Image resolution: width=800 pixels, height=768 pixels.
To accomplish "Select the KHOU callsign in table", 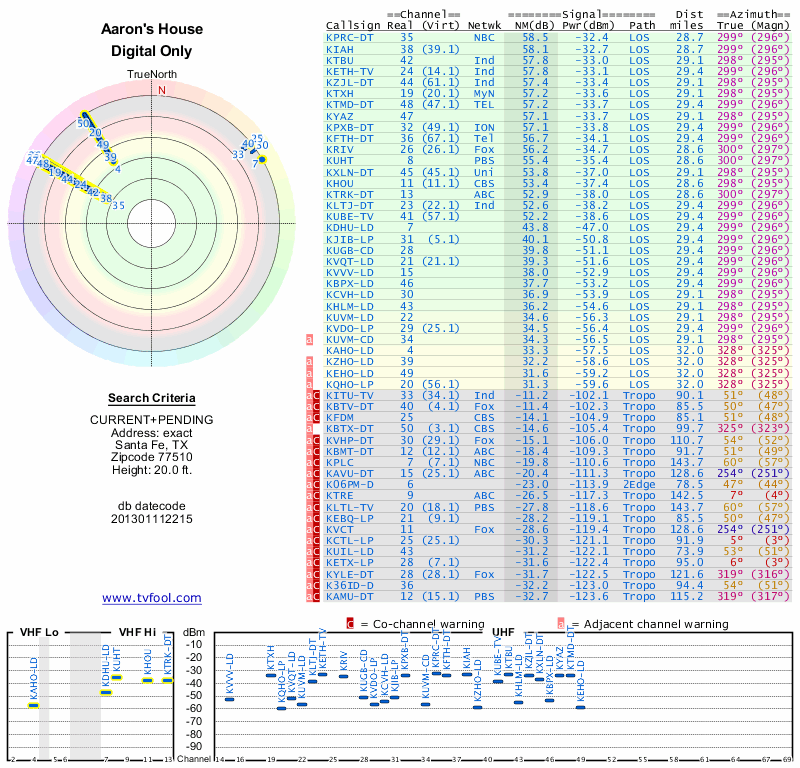I will point(339,183).
